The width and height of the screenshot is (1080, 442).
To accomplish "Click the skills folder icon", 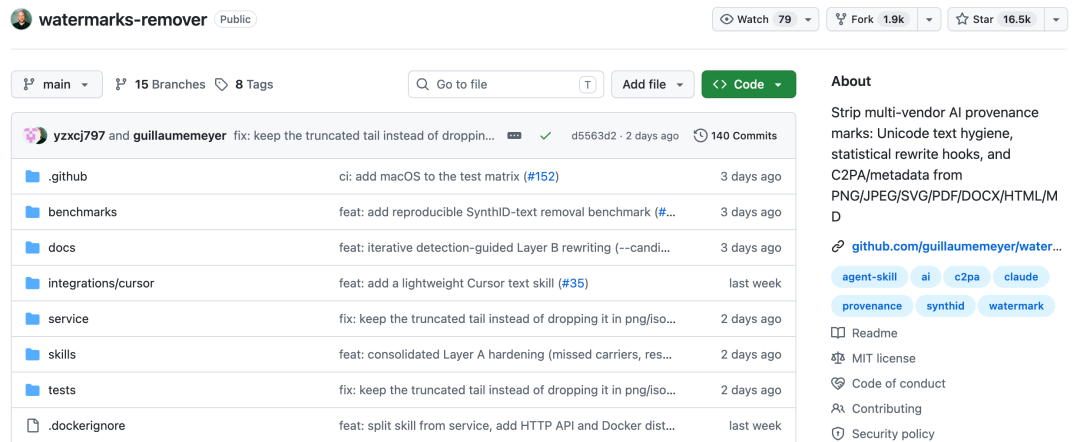I will [32, 355].
